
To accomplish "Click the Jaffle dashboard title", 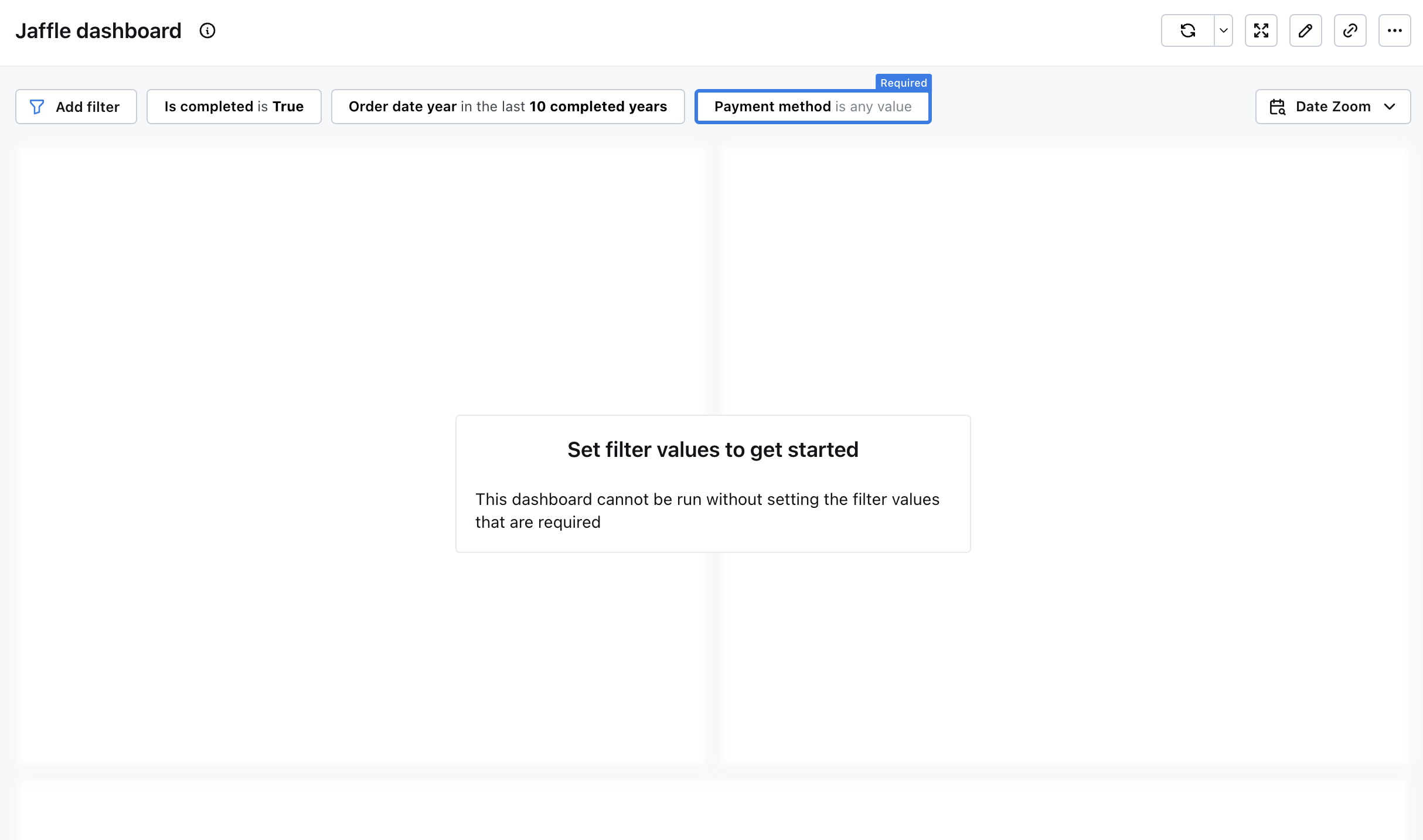I will pyautogui.click(x=98, y=30).
